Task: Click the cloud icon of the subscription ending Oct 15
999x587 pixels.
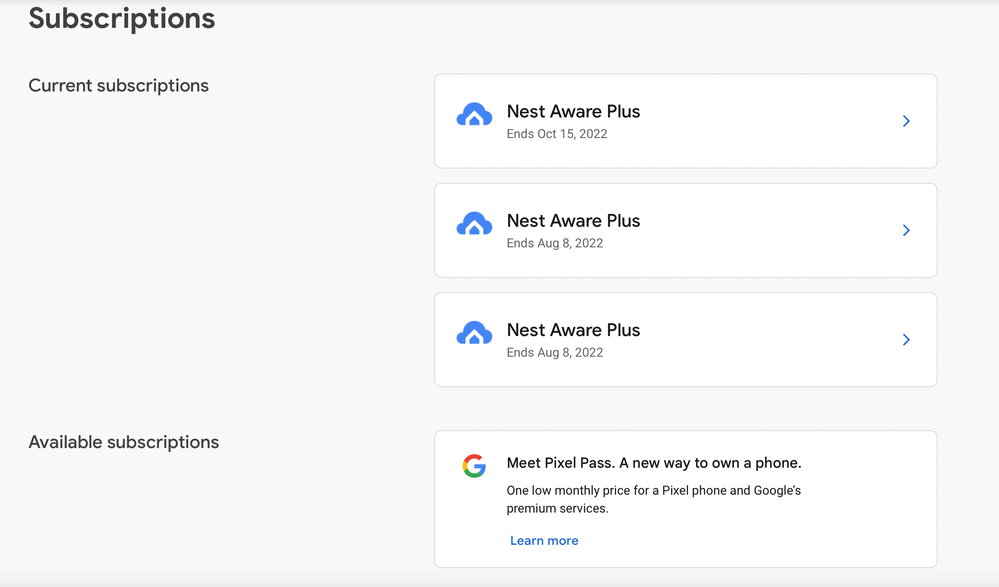Action: pos(474,116)
